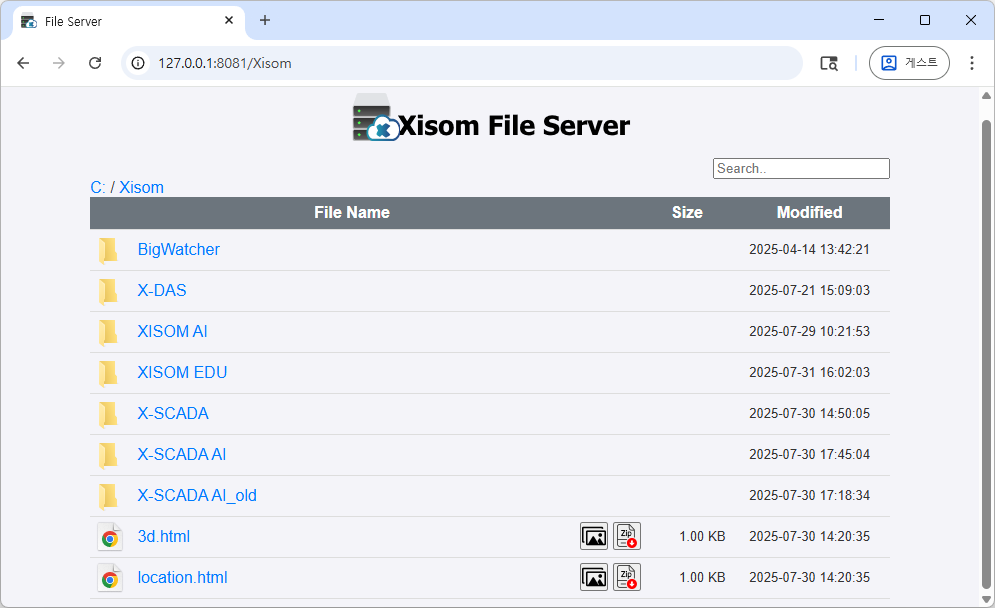The height and width of the screenshot is (608, 995).
Task: Minimize the browser window
Action: coord(879,20)
